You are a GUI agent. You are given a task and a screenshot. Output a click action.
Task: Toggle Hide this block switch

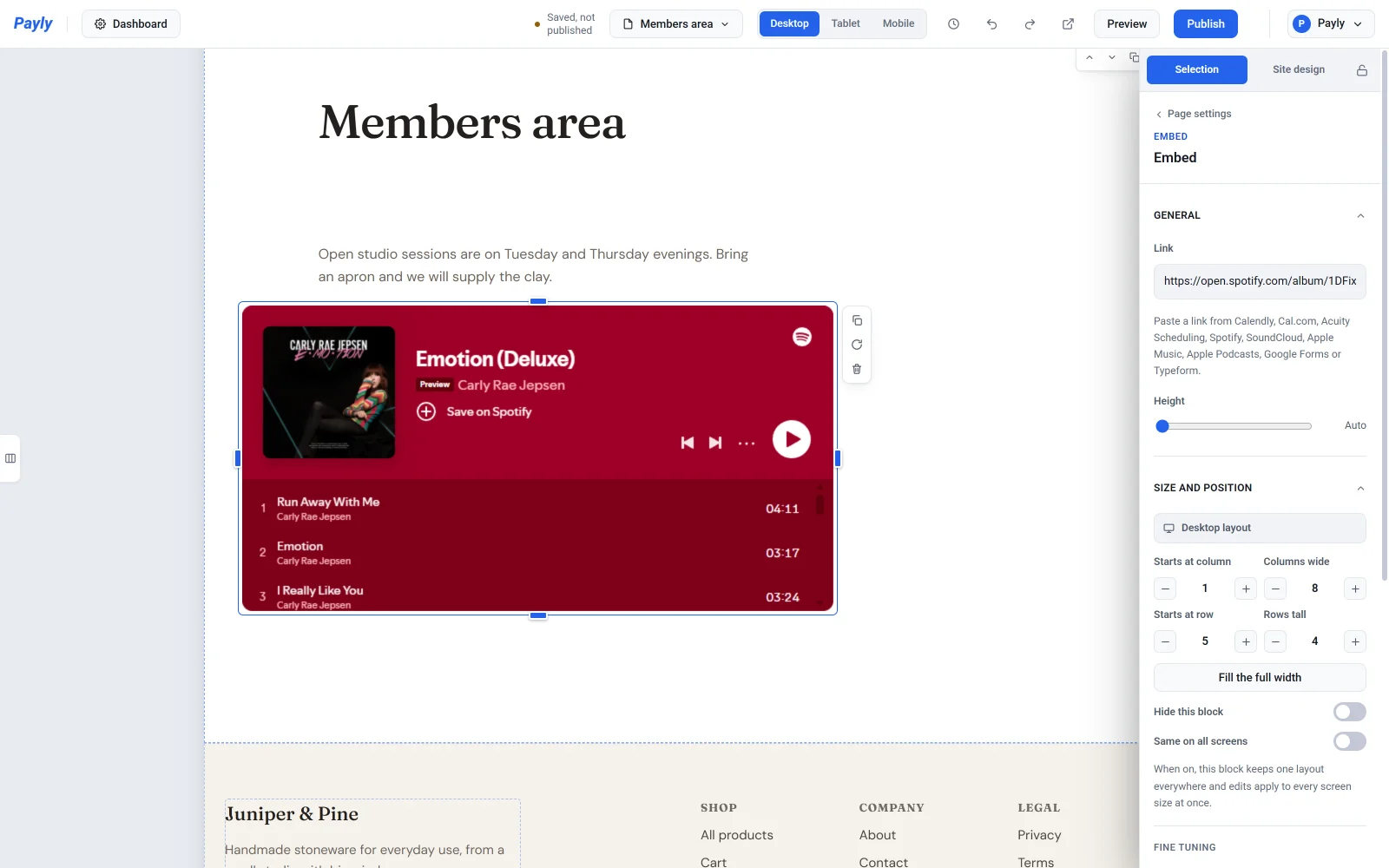(x=1350, y=712)
